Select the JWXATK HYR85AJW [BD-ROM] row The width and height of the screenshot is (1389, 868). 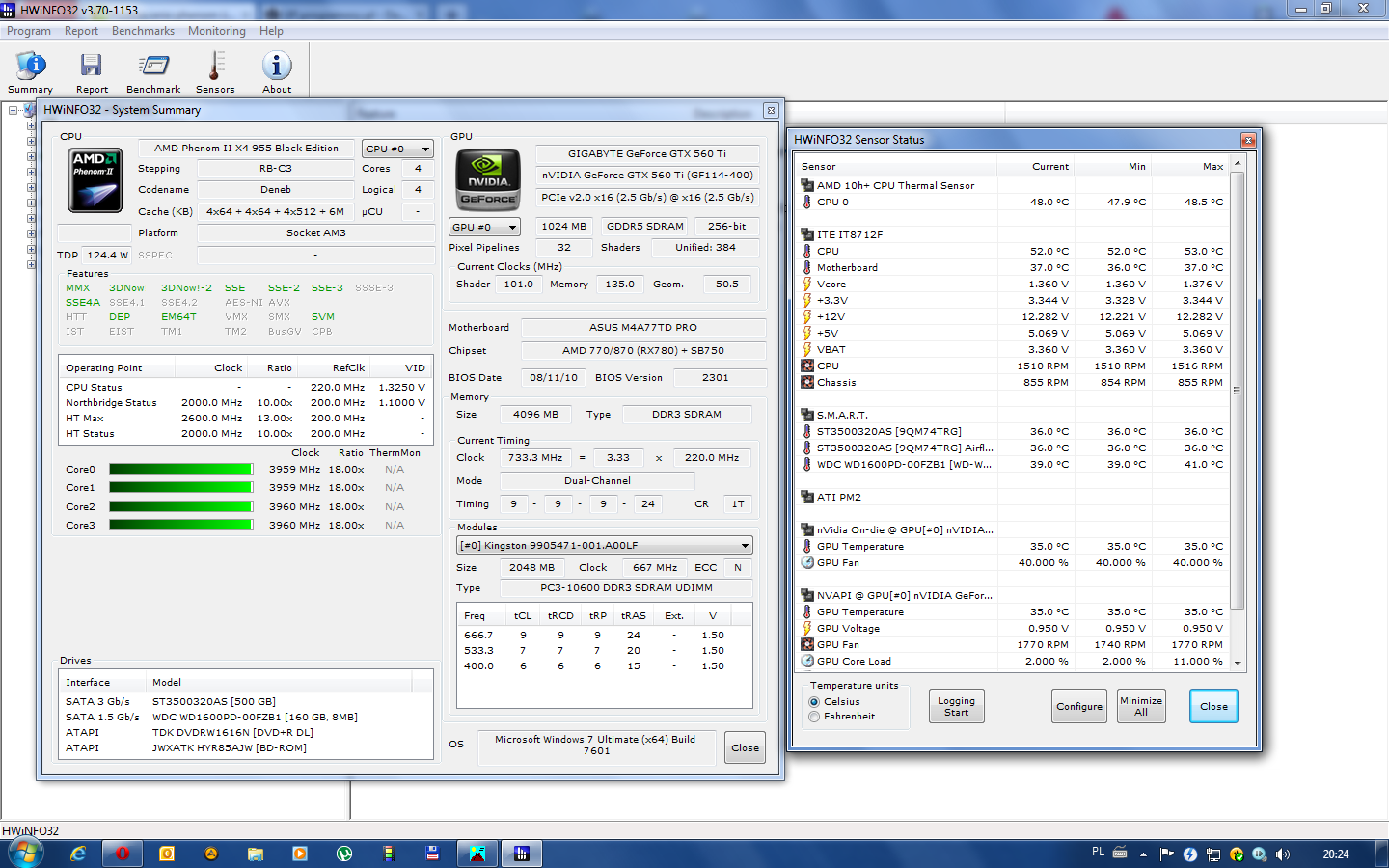tap(246, 747)
